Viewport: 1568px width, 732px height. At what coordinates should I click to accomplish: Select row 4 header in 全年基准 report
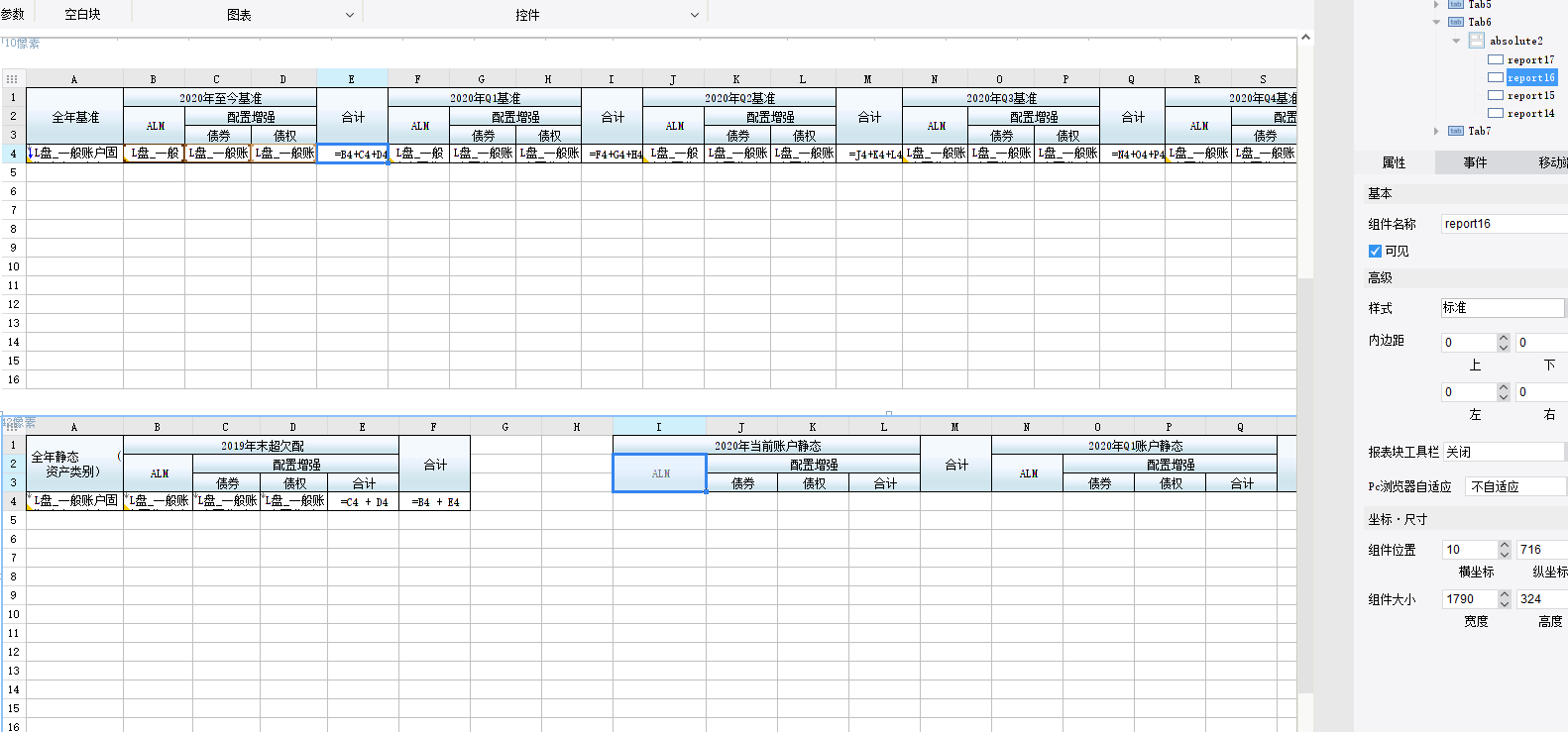click(13, 154)
